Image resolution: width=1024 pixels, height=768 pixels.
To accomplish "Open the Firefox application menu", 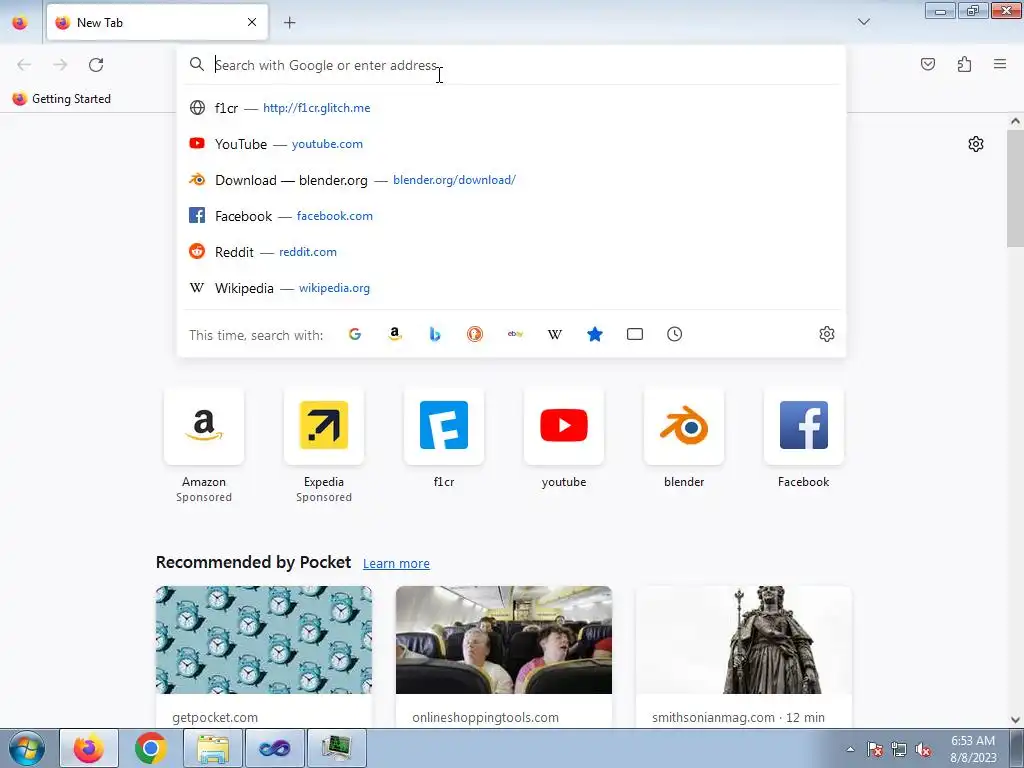I will tap(1000, 64).
